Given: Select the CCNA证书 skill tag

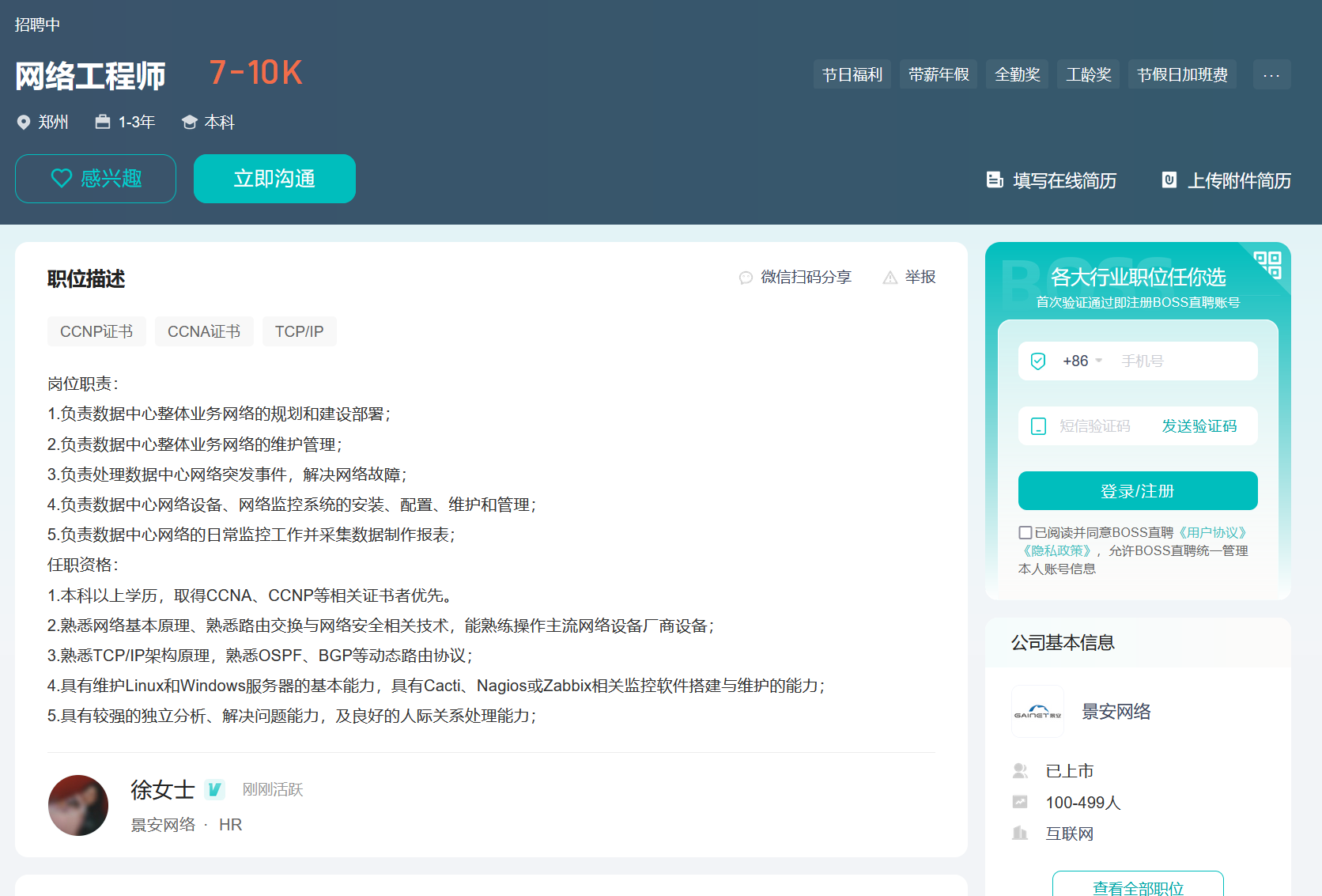Looking at the screenshot, I should [x=204, y=331].
